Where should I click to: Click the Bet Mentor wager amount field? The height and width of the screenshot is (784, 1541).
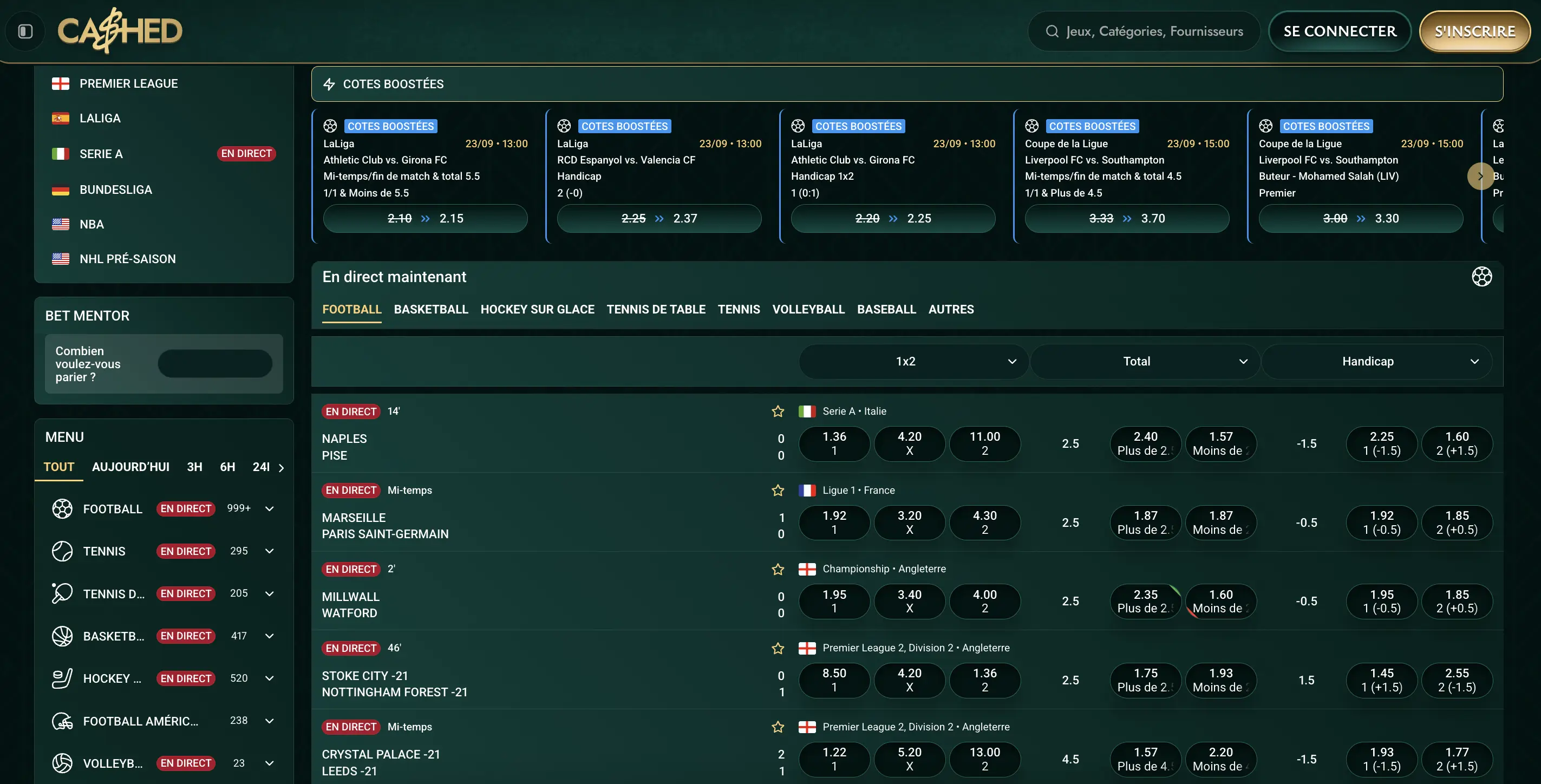coord(215,364)
